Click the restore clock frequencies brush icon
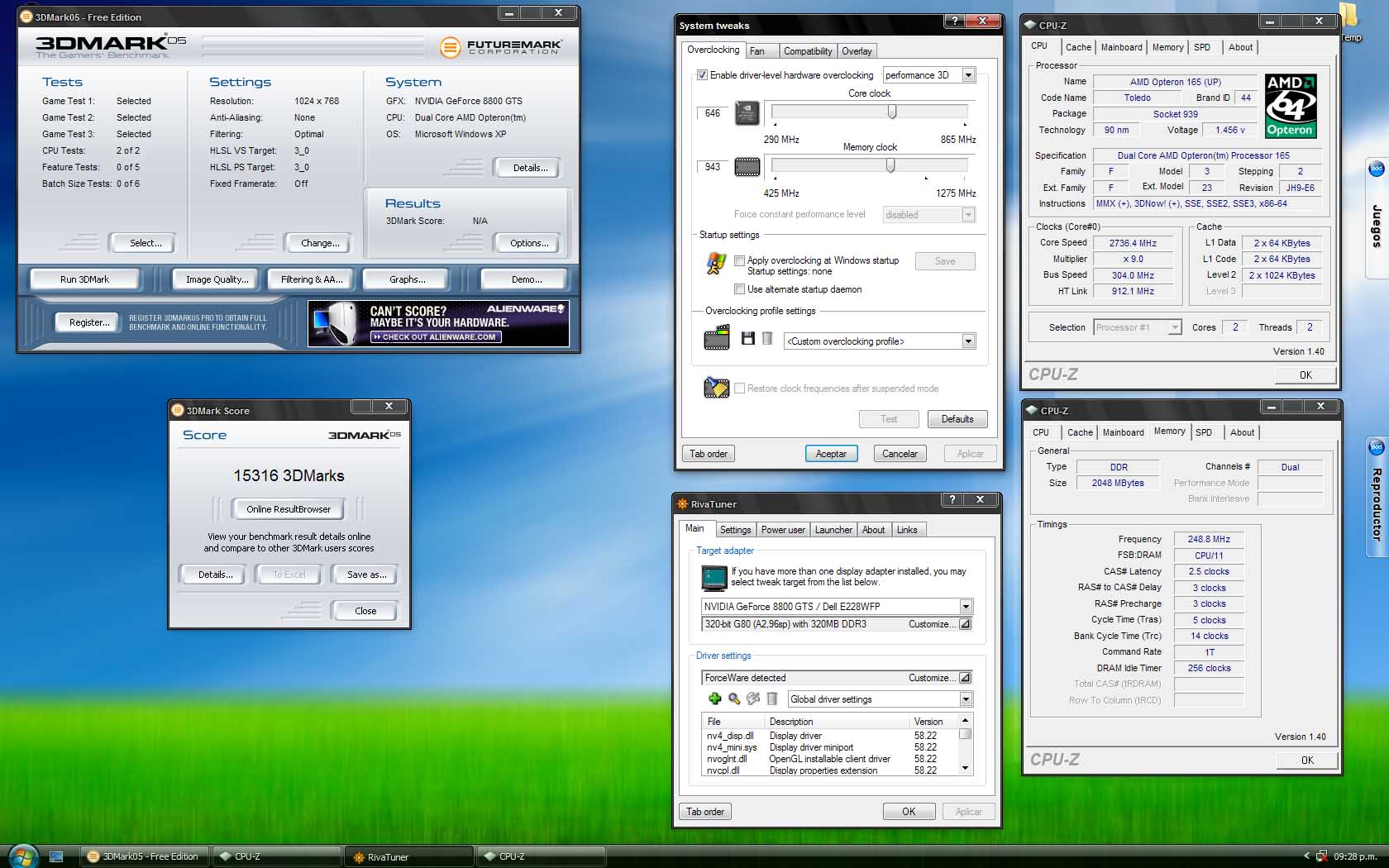The image size is (1389, 868). pyautogui.click(x=716, y=388)
